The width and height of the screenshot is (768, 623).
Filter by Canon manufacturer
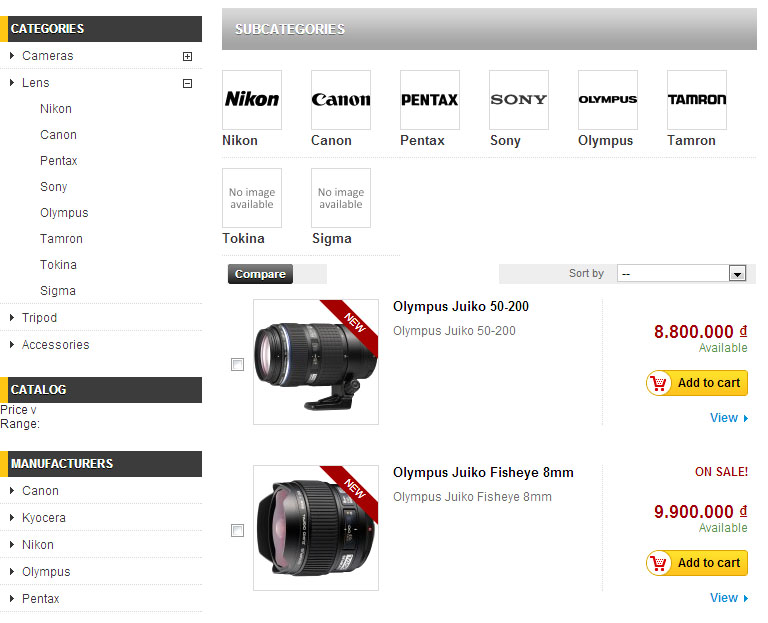pos(40,491)
